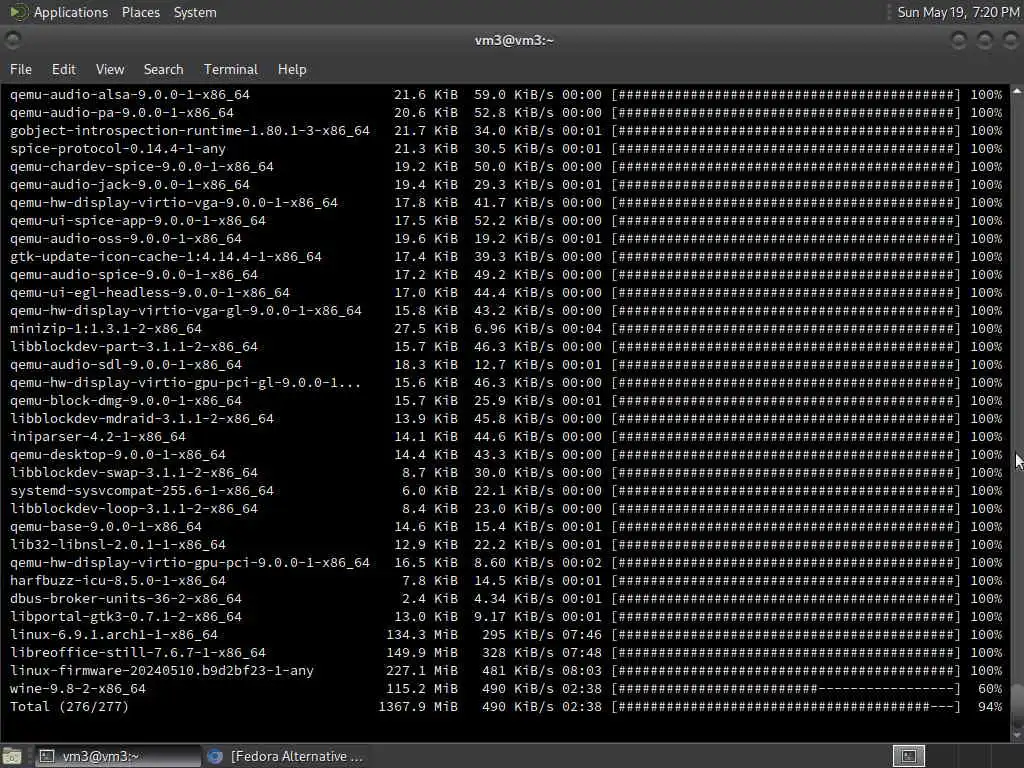Click the qemu-desktop-9.0.0-1-x86_64 line

point(506,455)
